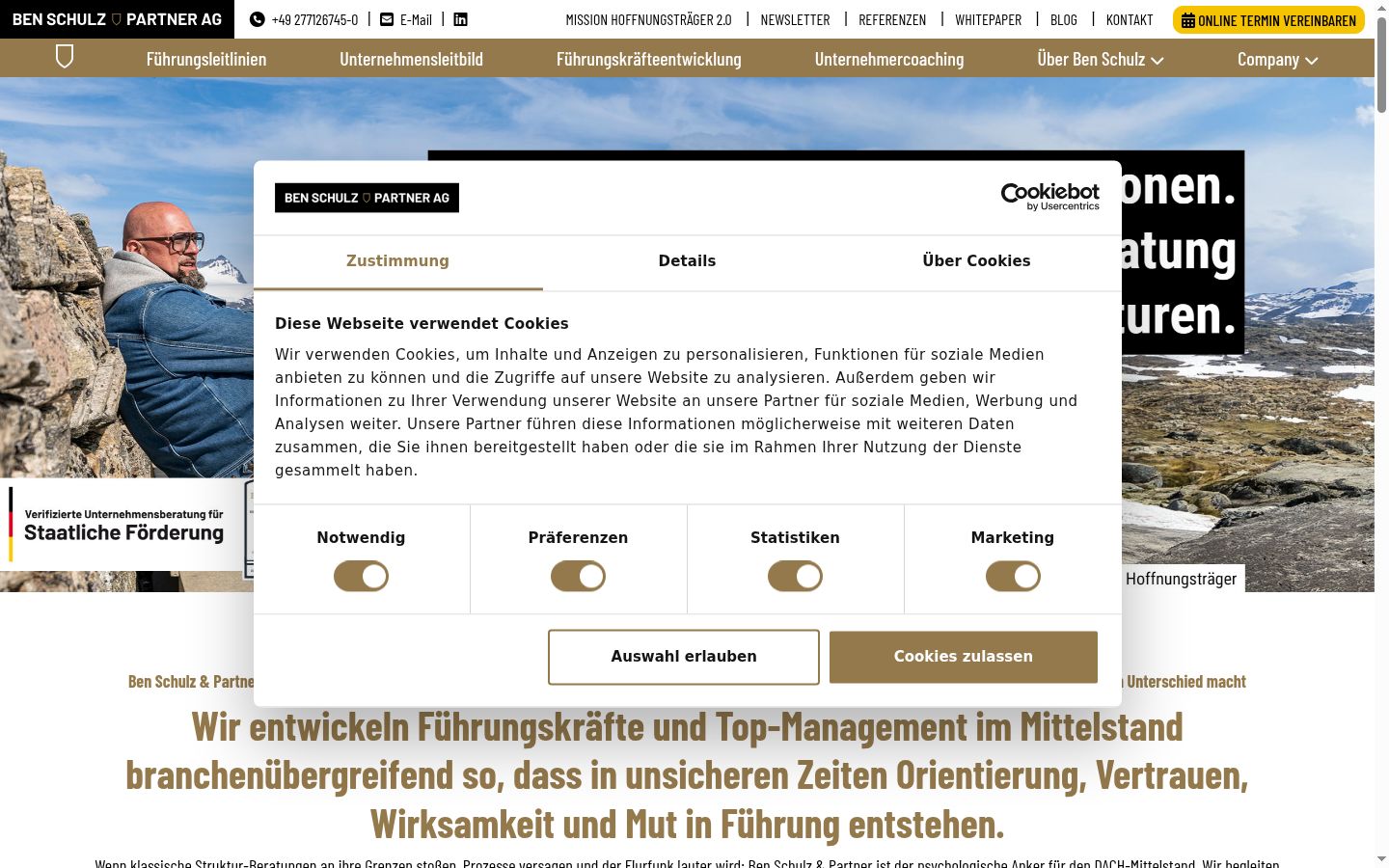Click the envelope E-Mail icon
The width and height of the screenshot is (1389, 868).
[387, 19]
